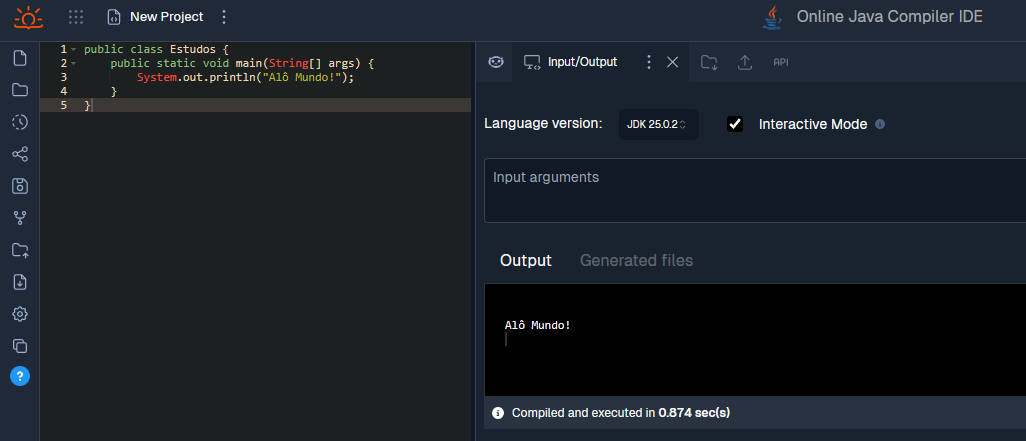This screenshot has width=1026, height=441.
Task: Click the AI assistant face icon
Action: pyautogui.click(x=496, y=62)
